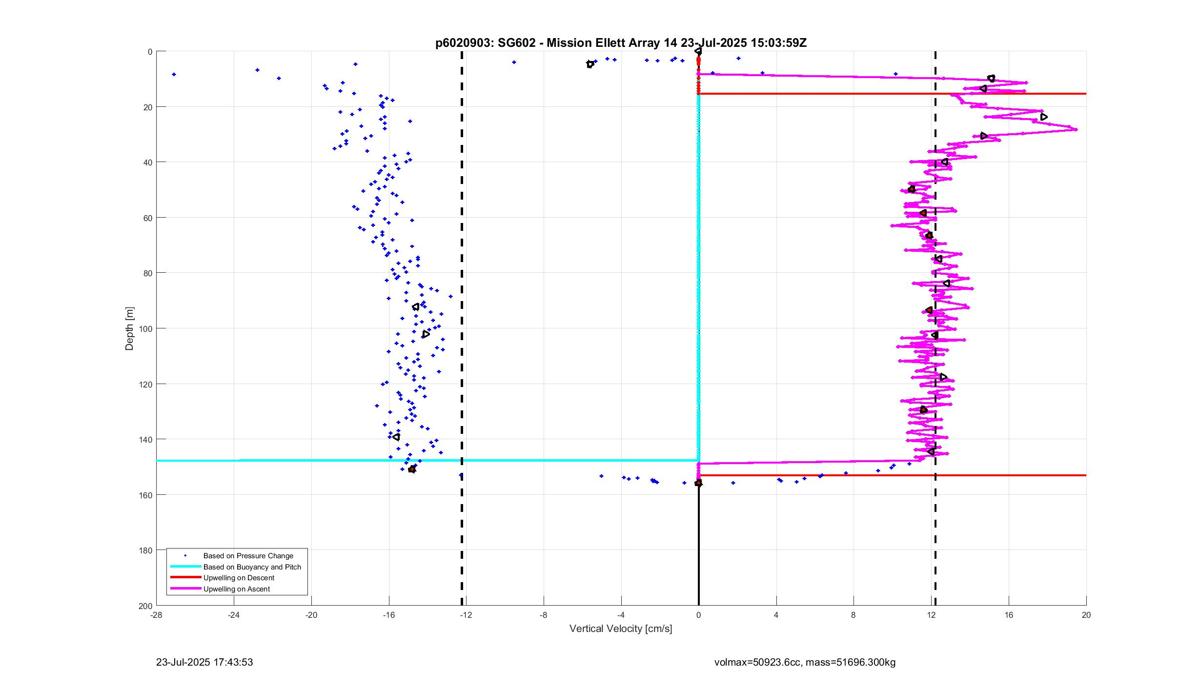Click depth-axis tick label '100'
The image size is (1200, 681).
tap(145, 329)
